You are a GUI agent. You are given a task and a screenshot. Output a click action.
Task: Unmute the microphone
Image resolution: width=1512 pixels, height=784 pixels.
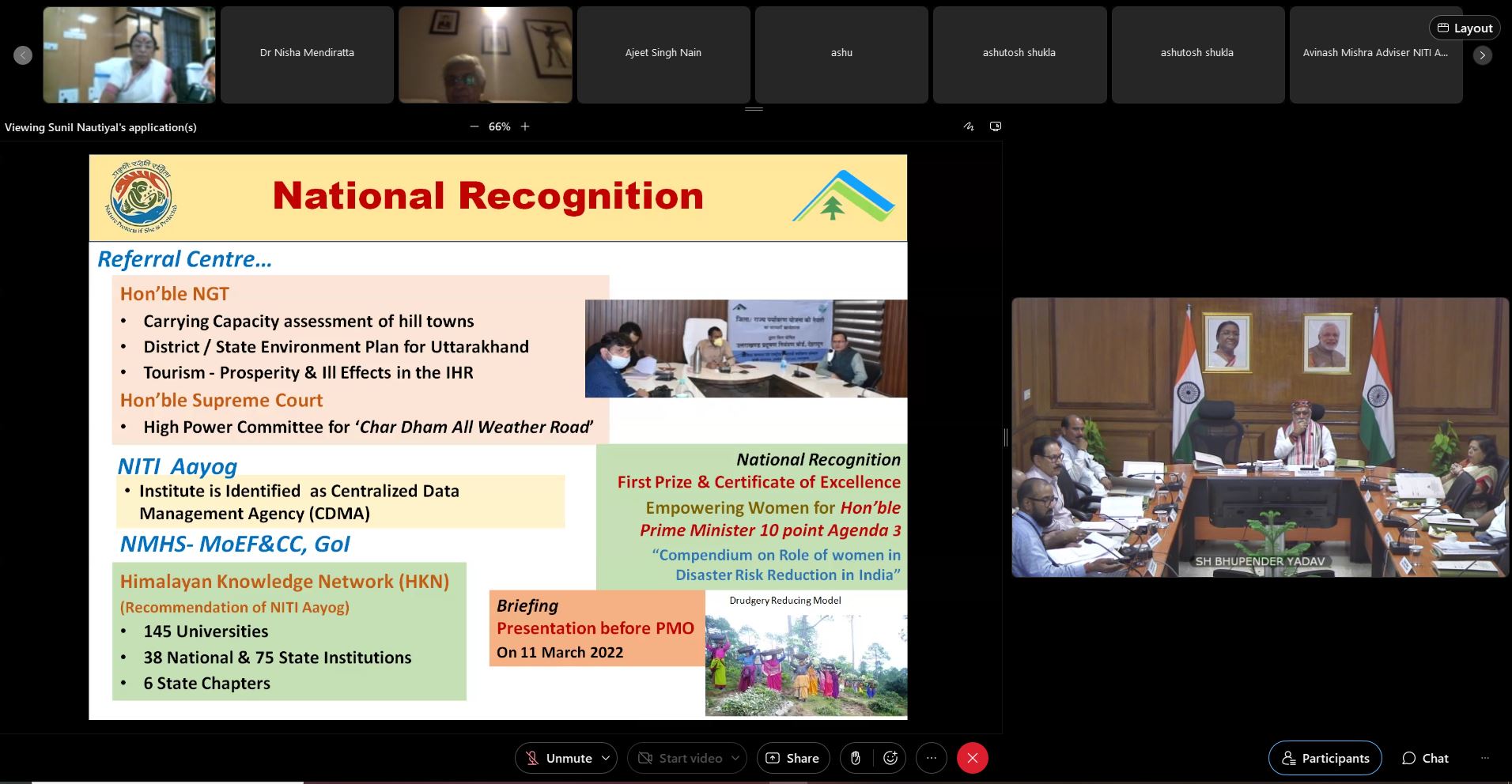(558, 758)
